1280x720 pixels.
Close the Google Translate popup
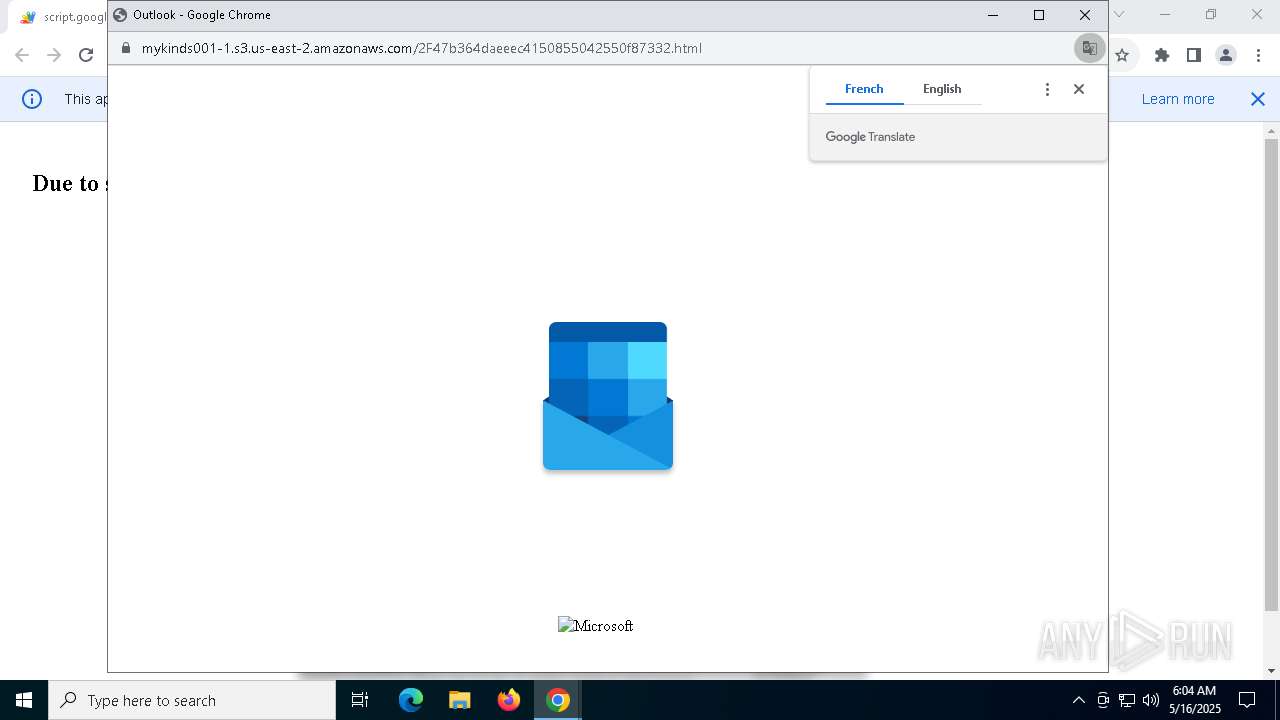click(1079, 89)
